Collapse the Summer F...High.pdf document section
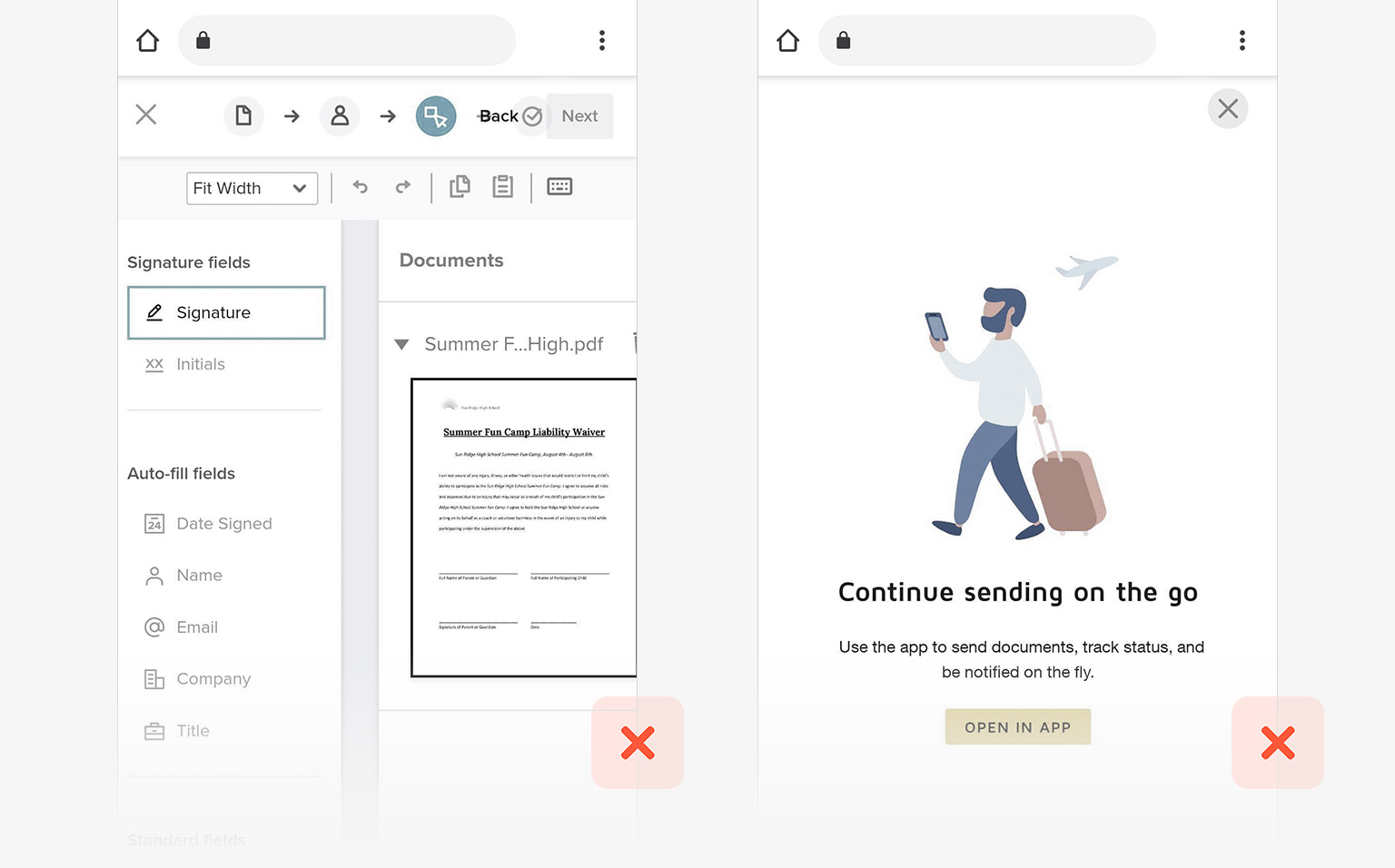The width and height of the screenshot is (1395, 868). (401, 344)
